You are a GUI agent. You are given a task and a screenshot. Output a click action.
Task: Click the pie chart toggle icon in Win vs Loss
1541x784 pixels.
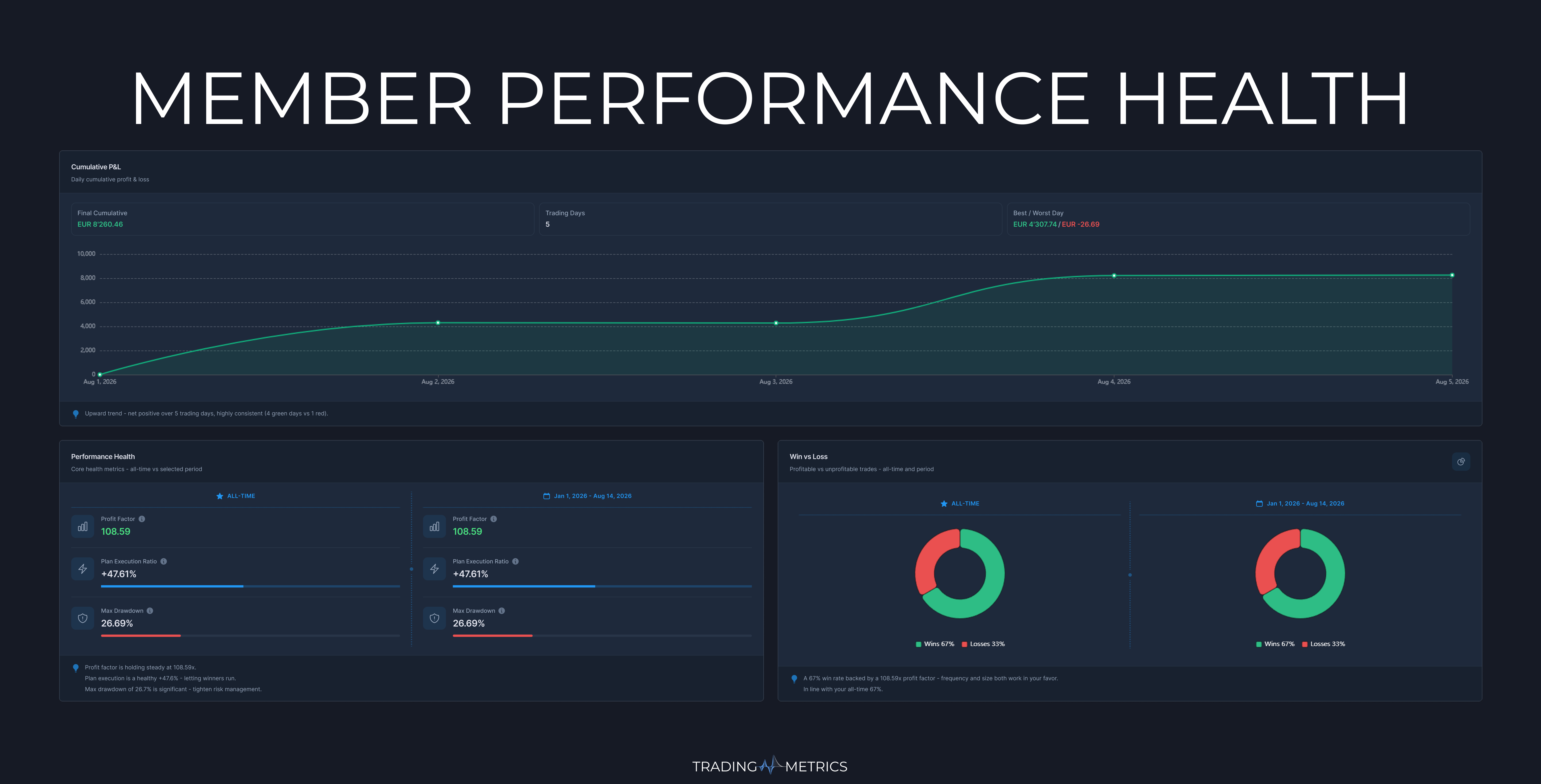coord(1461,461)
